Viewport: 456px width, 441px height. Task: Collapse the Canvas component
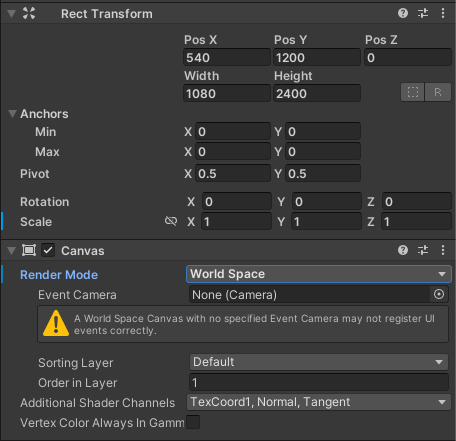pyautogui.click(x=12, y=250)
